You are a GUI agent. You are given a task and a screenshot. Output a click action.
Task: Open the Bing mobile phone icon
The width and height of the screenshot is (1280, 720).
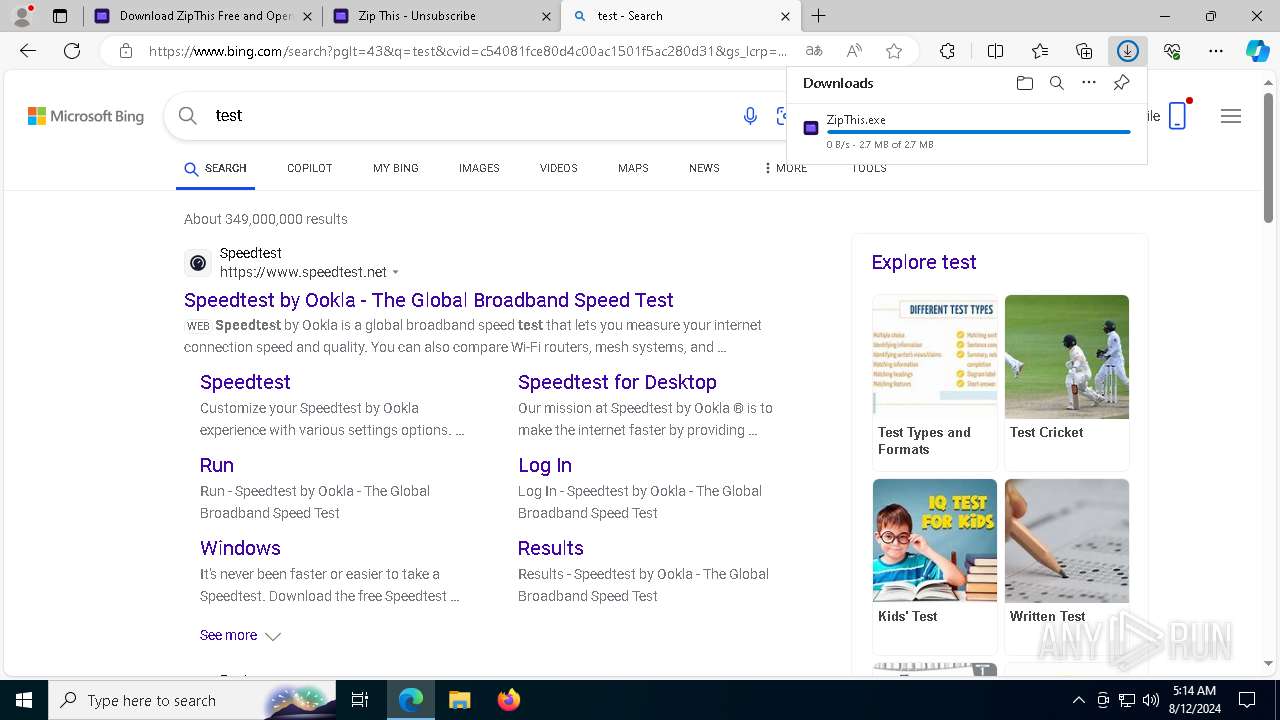1178,115
